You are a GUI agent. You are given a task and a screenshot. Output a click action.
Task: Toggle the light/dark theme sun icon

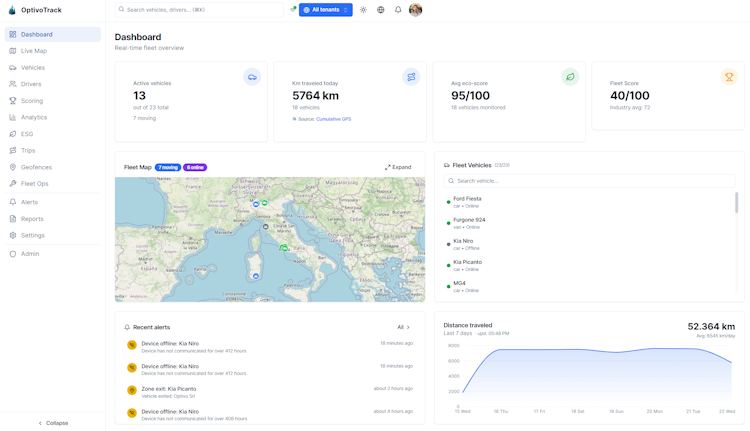364,10
